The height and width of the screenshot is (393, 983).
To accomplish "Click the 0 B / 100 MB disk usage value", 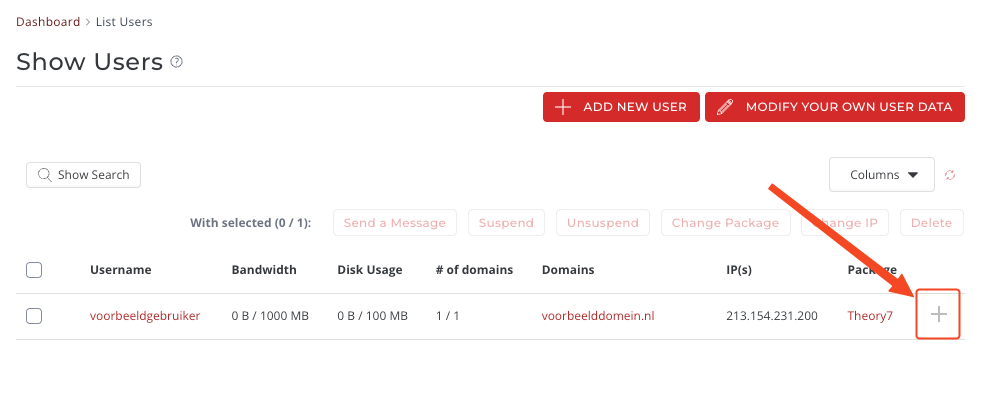I will [372, 316].
